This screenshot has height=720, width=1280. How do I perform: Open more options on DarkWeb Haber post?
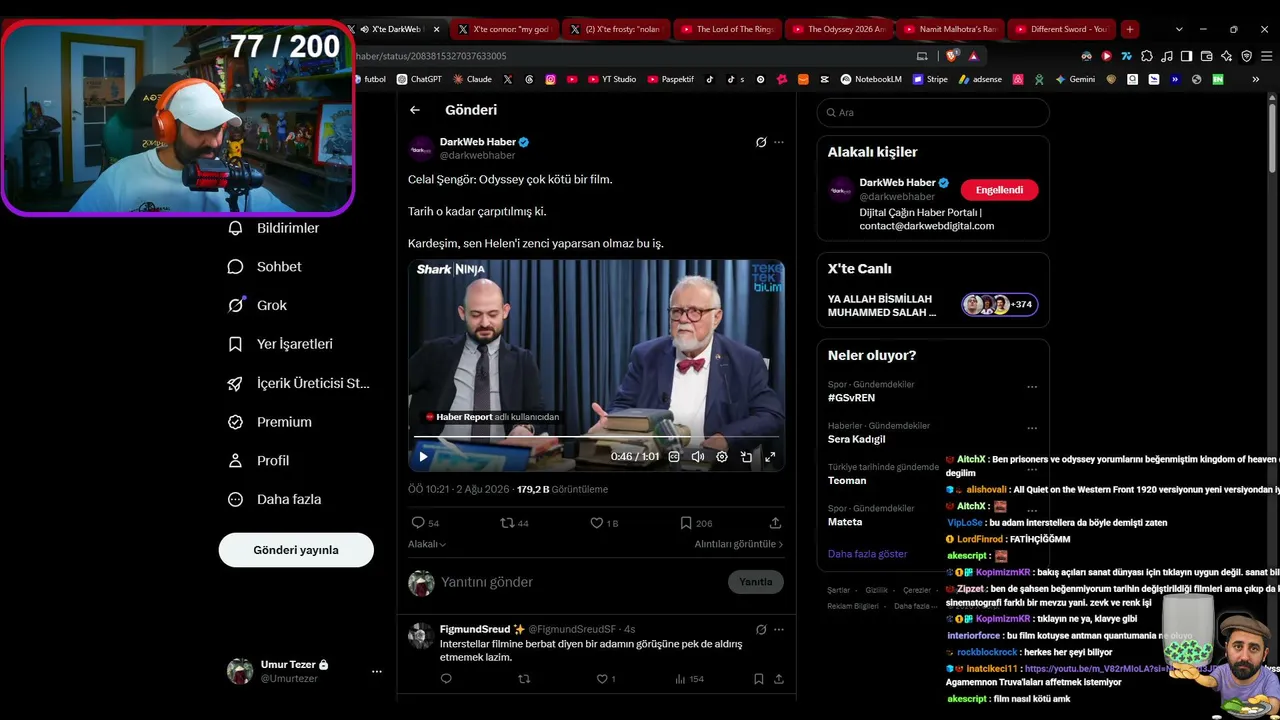point(779,142)
